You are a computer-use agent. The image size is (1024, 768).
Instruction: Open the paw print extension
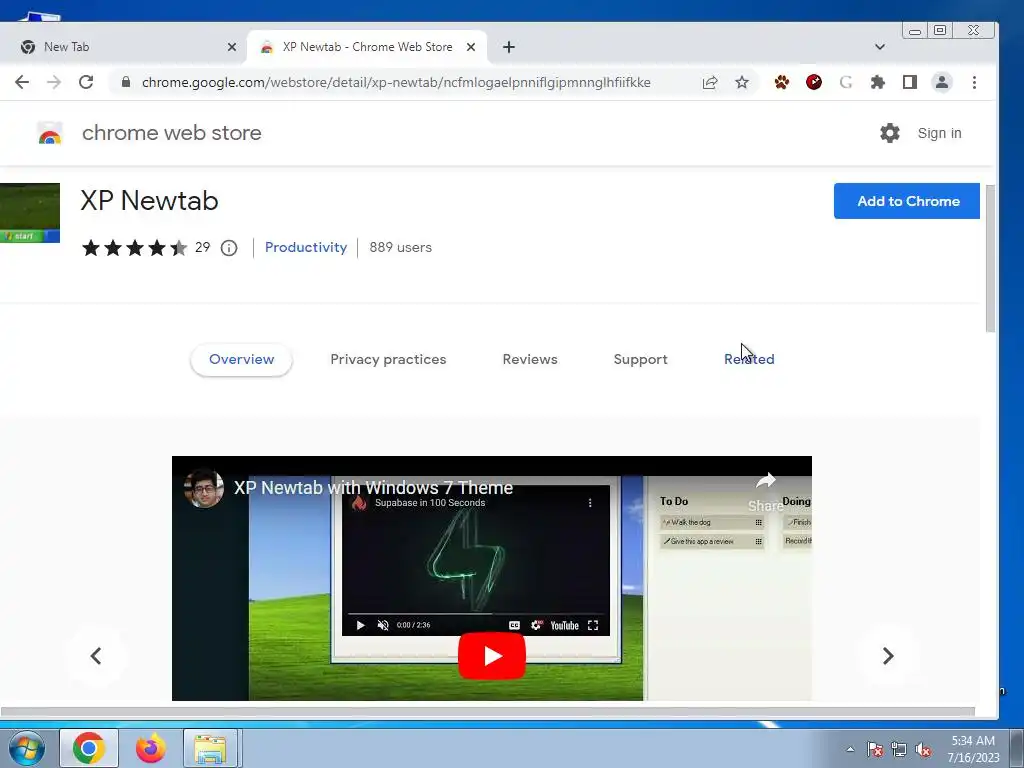(782, 82)
